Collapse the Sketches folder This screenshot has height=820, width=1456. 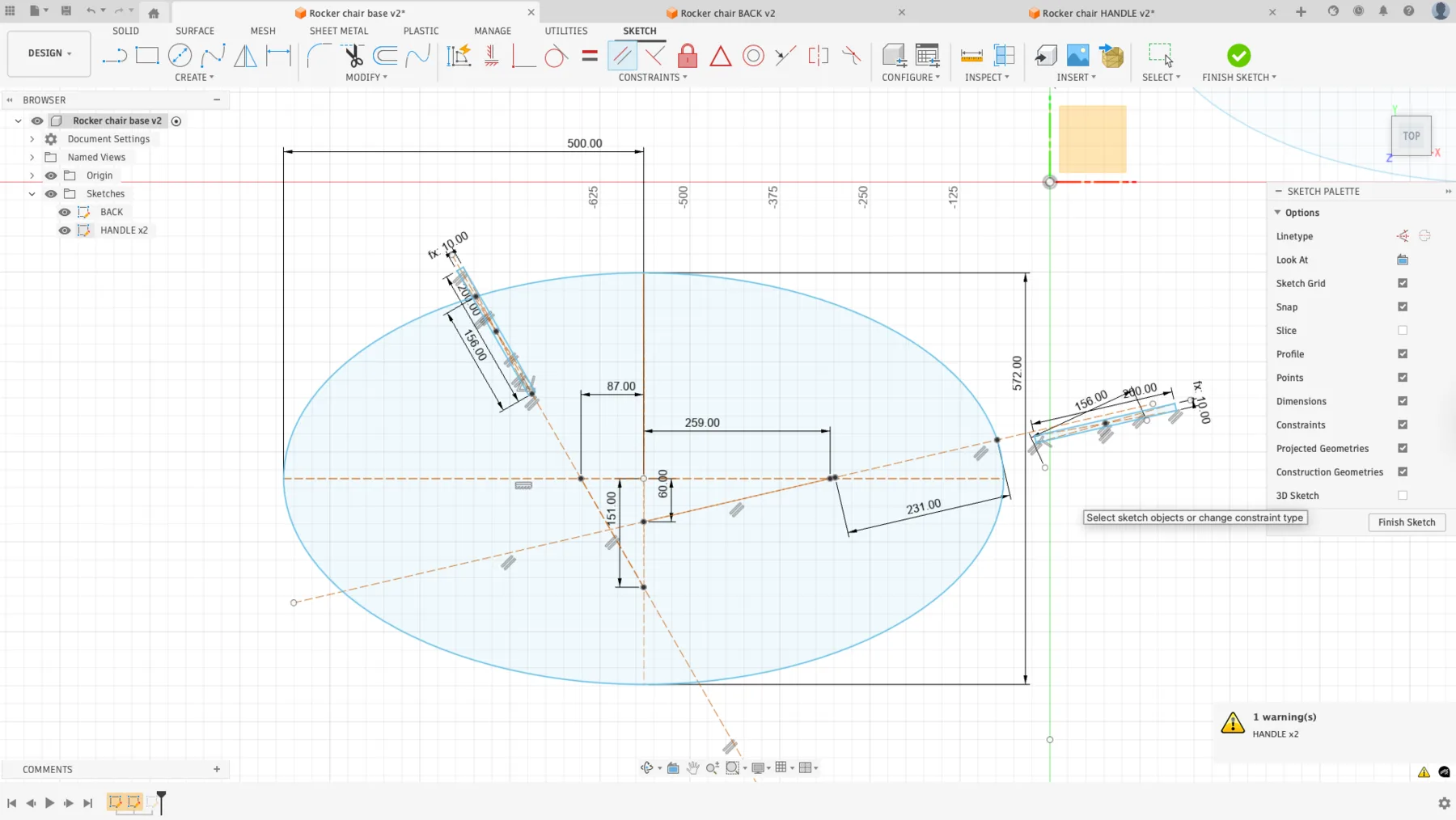pos(32,193)
